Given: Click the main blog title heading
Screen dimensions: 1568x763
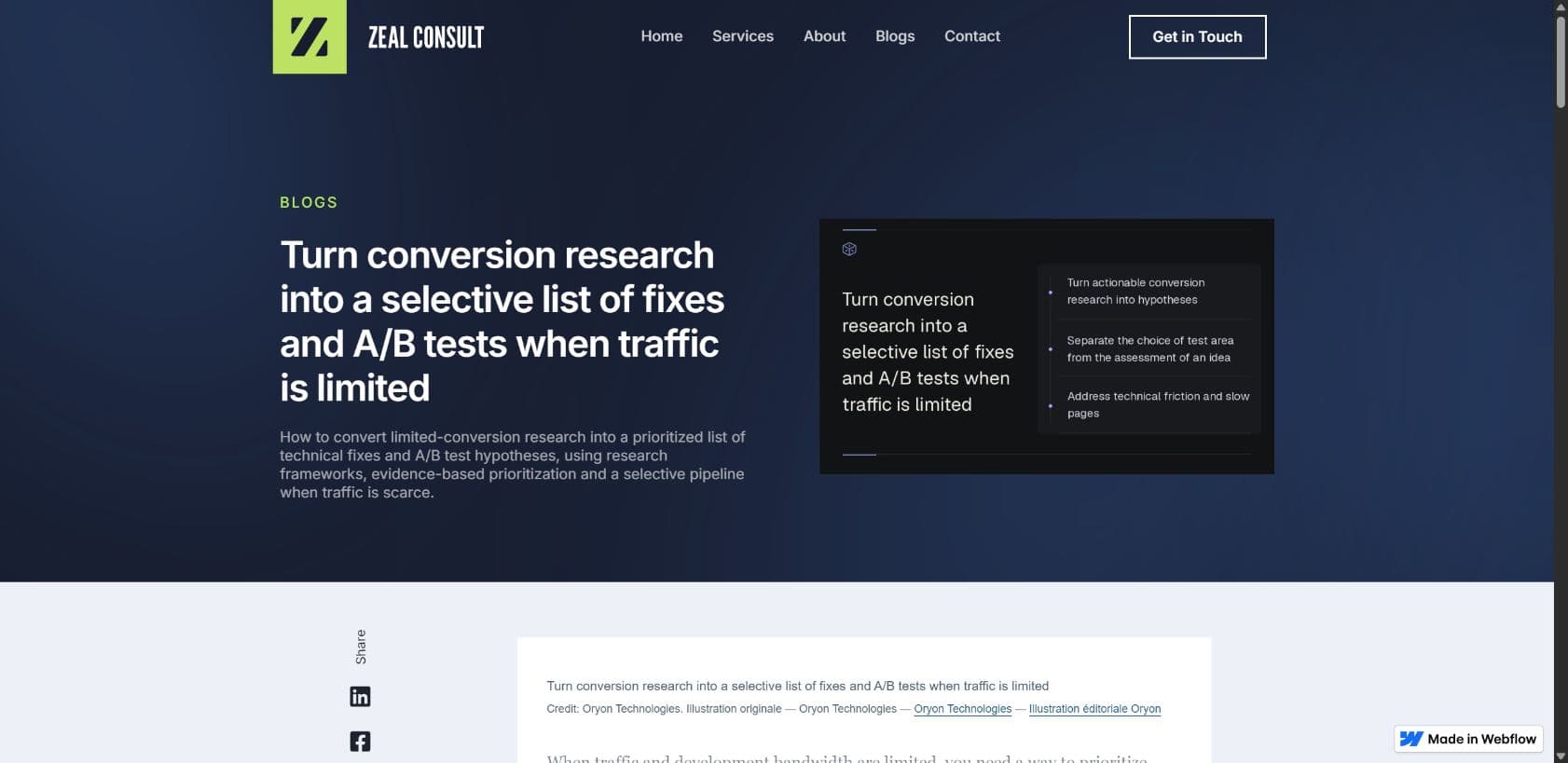Looking at the screenshot, I should click(x=502, y=321).
